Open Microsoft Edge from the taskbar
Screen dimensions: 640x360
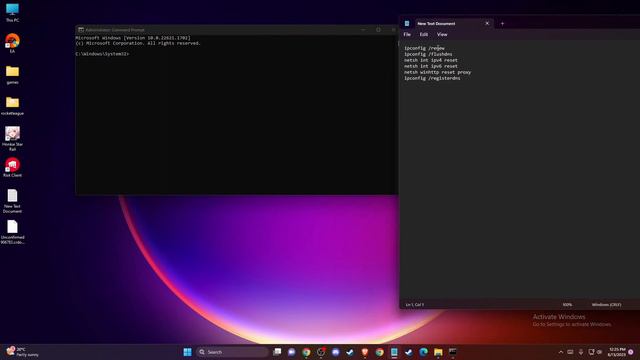coord(423,352)
